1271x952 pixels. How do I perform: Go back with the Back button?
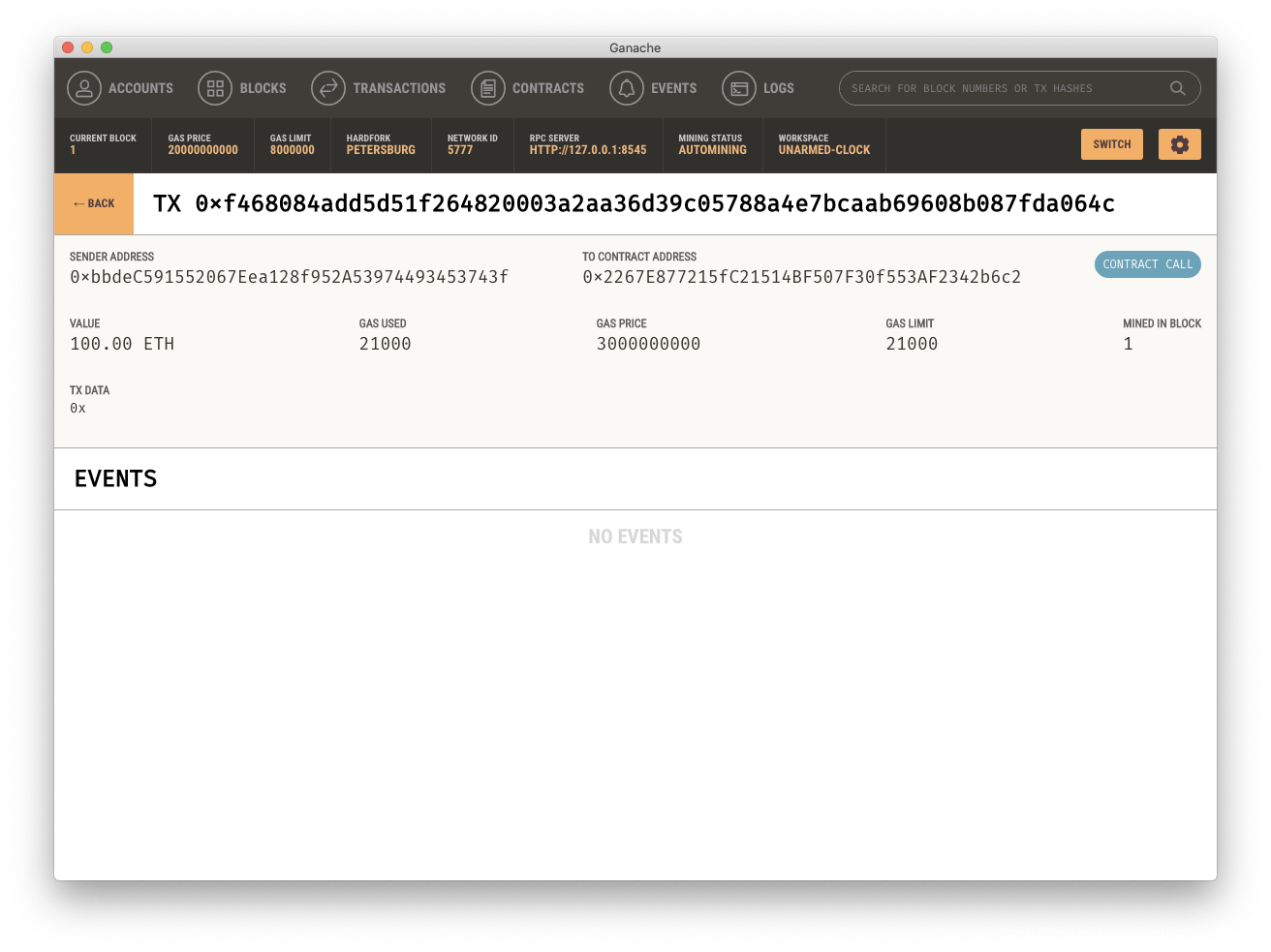[94, 203]
